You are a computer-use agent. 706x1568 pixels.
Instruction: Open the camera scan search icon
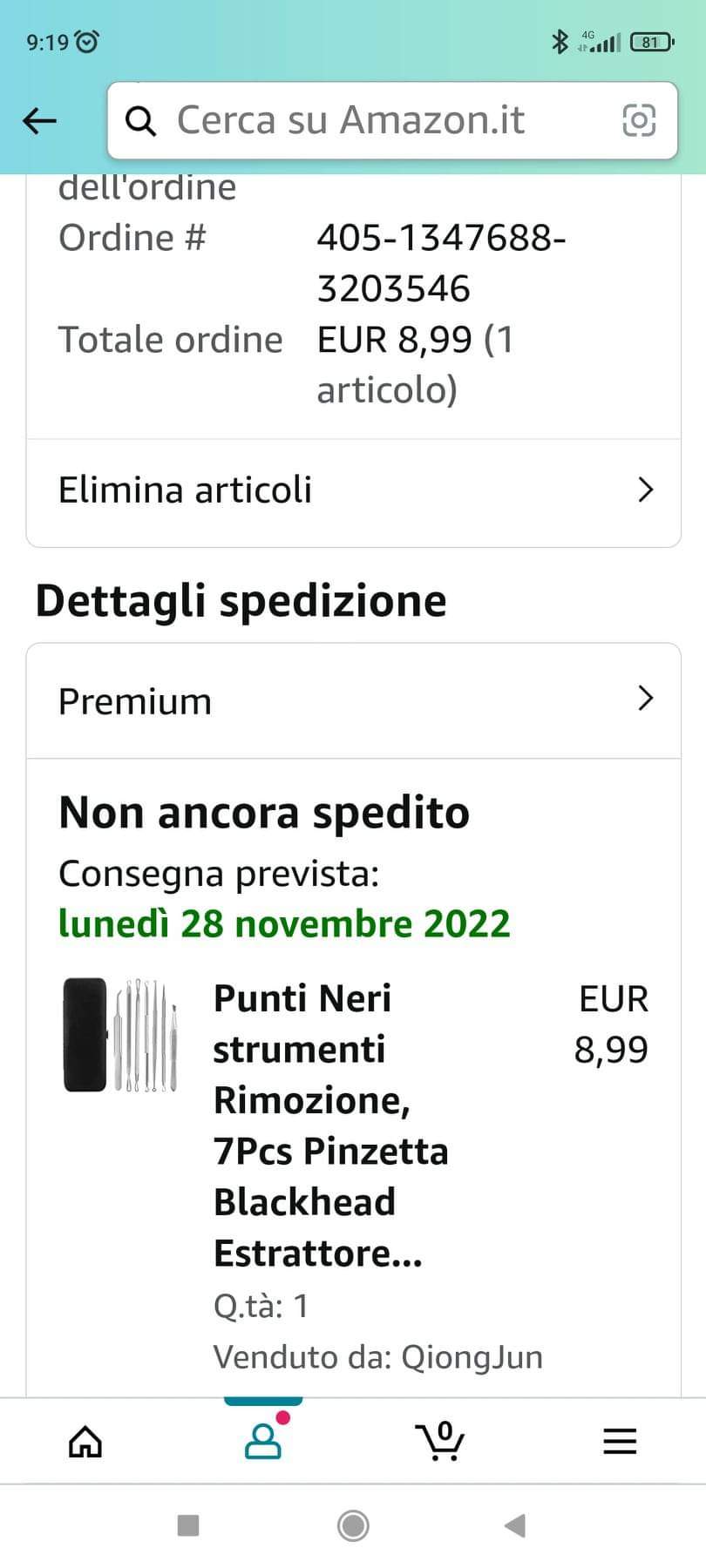click(638, 120)
